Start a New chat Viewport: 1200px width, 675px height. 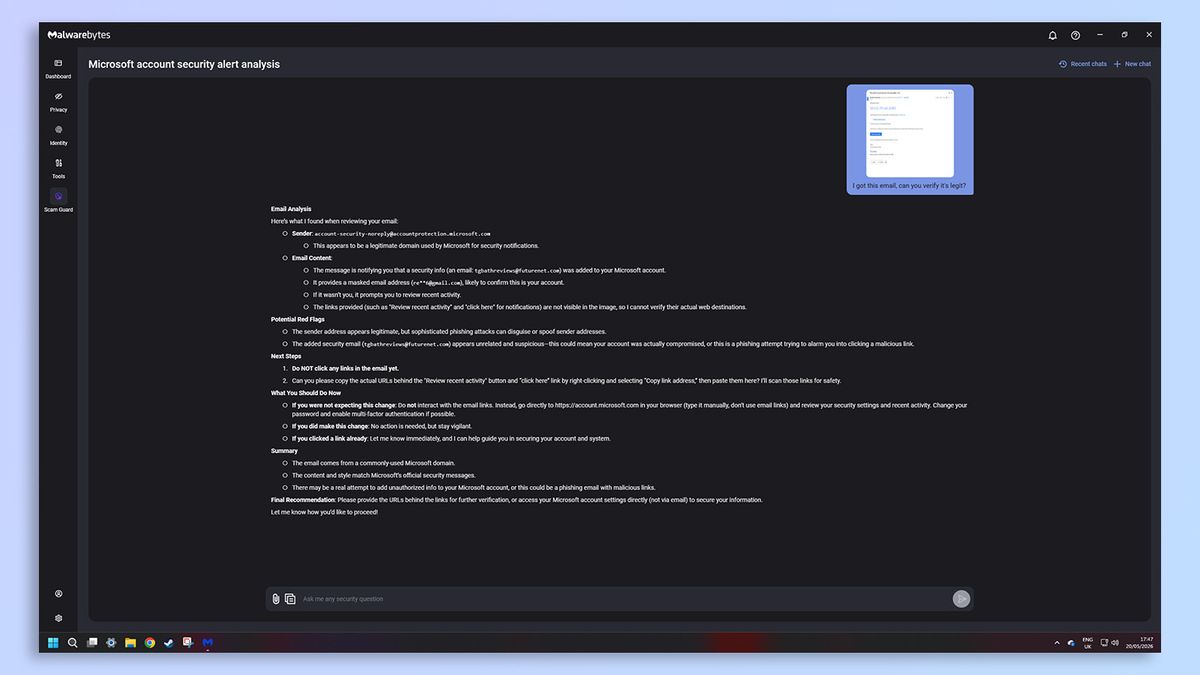pyautogui.click(x=1133, y=64)
